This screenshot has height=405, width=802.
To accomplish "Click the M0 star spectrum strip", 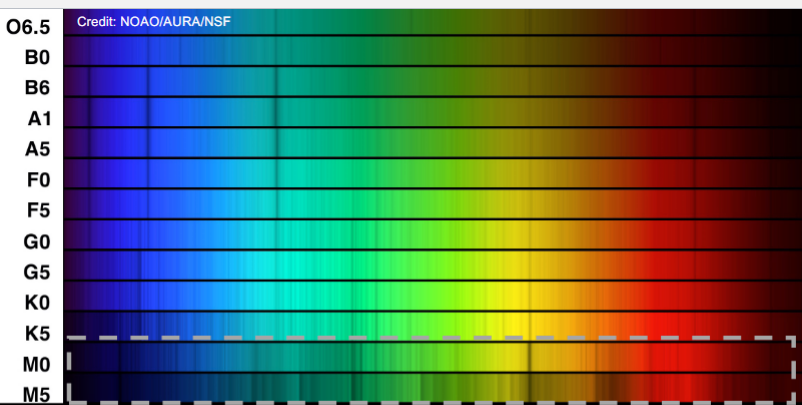I will [x=433, y=358].
